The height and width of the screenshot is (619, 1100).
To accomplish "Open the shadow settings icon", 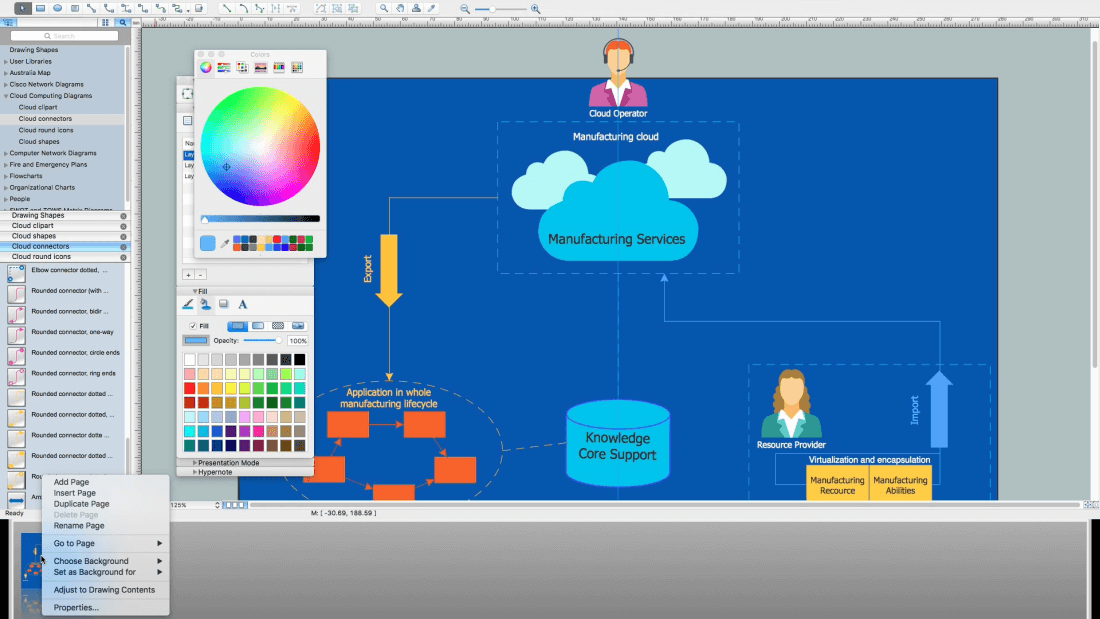I will click(224, 304).
